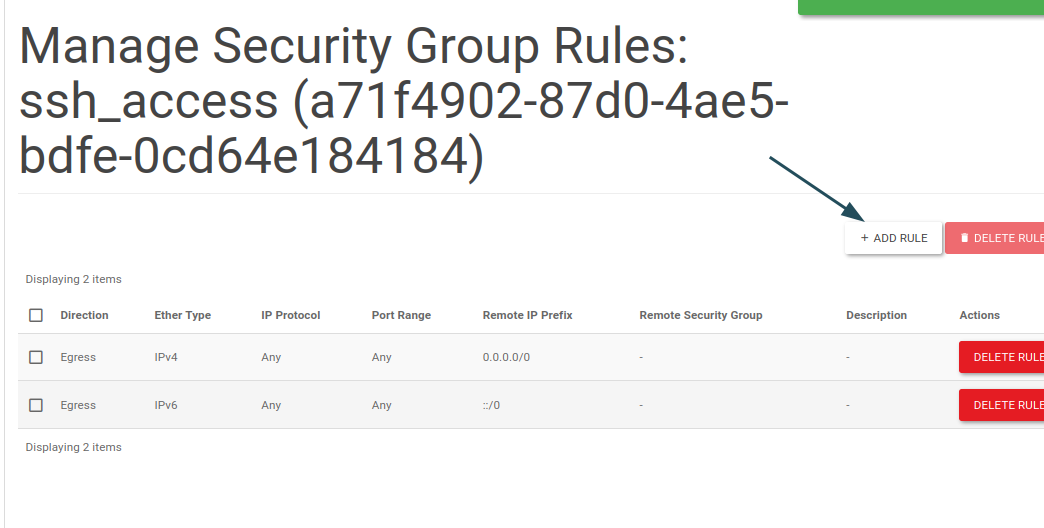
Task: Click the Remote Security Group column header
Action: click(700, 315)
